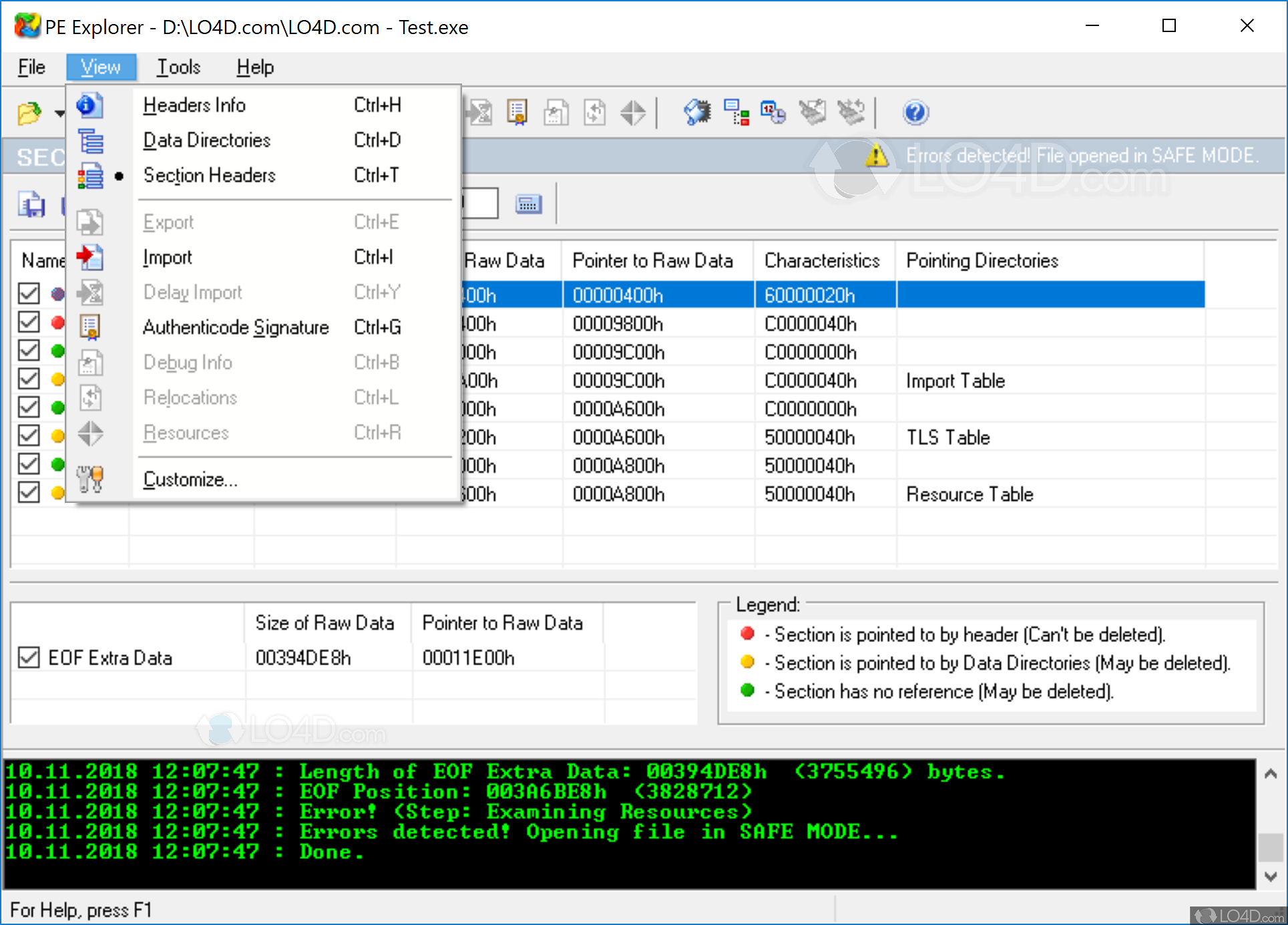Click the Resources four-arrow toolbar icon
This screenshot has width=1288, height=925.
coord(632,112)
